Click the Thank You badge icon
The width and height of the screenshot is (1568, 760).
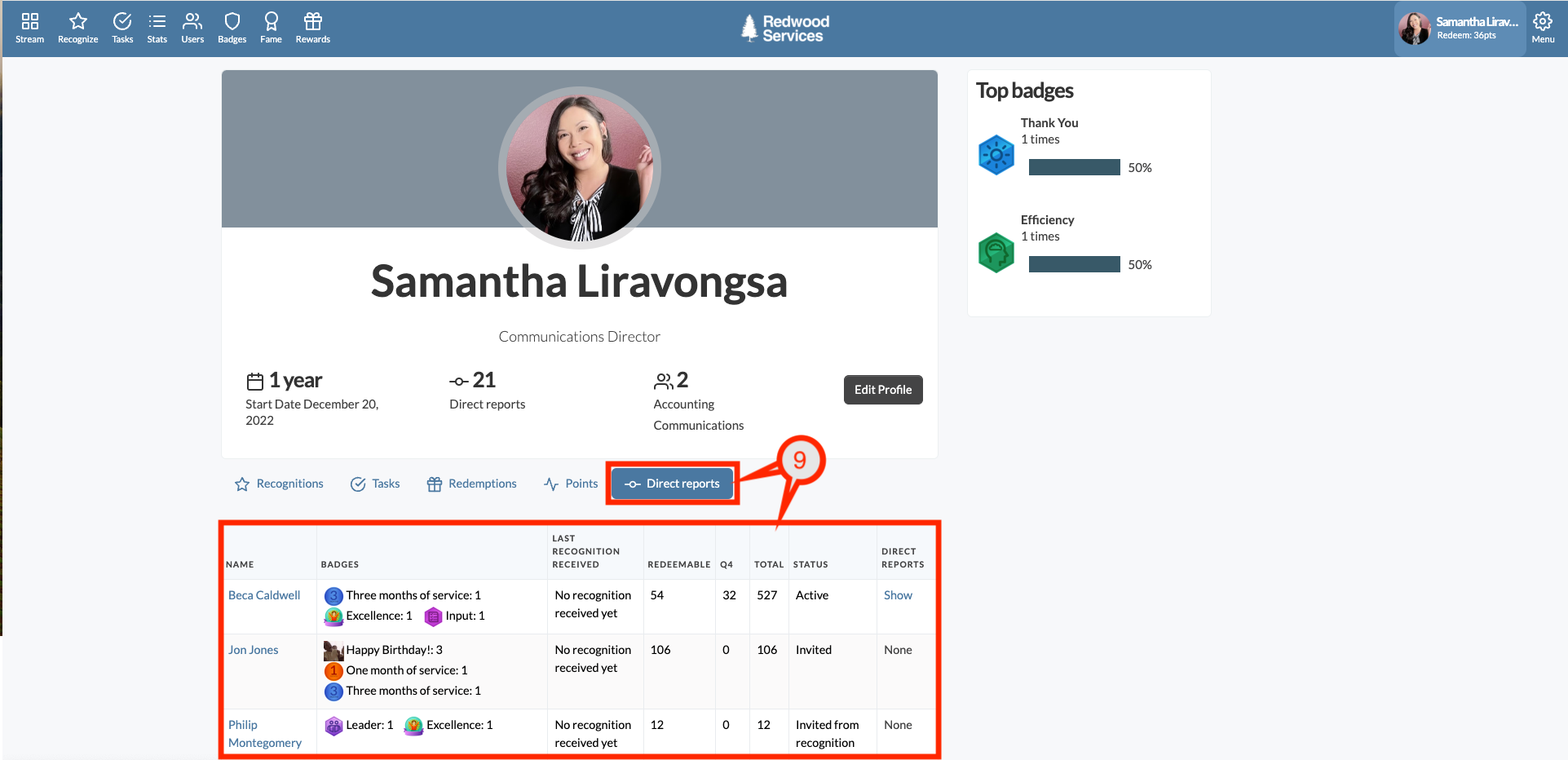point(996,155)
